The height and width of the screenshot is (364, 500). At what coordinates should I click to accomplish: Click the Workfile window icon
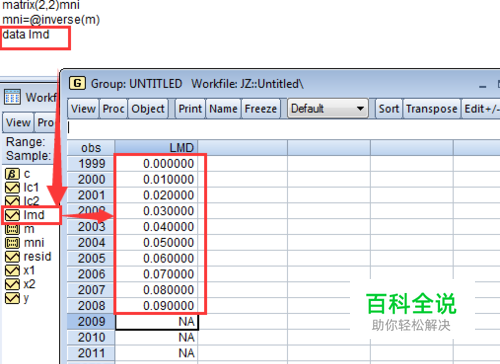pyautogui.click(x=12, y=97)
